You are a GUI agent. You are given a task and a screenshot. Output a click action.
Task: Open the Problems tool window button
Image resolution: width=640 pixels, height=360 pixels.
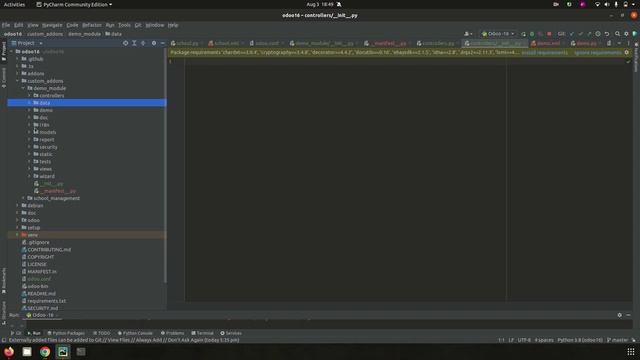tap(173, 333)
